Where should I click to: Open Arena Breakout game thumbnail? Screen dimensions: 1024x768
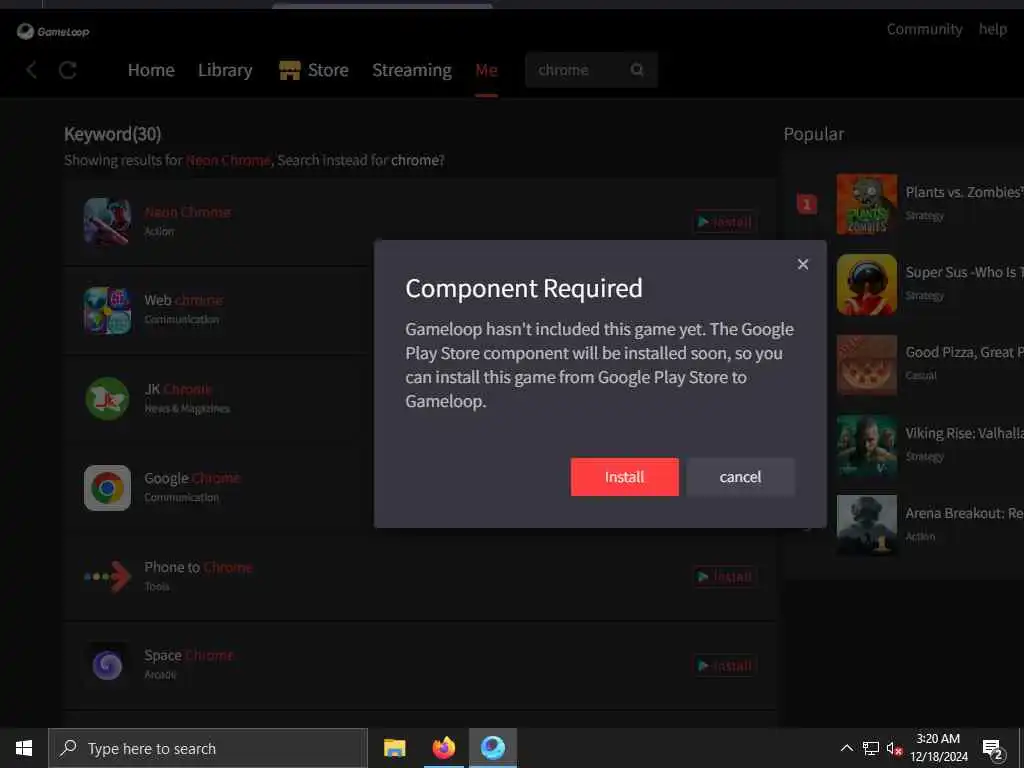(867, 525)
